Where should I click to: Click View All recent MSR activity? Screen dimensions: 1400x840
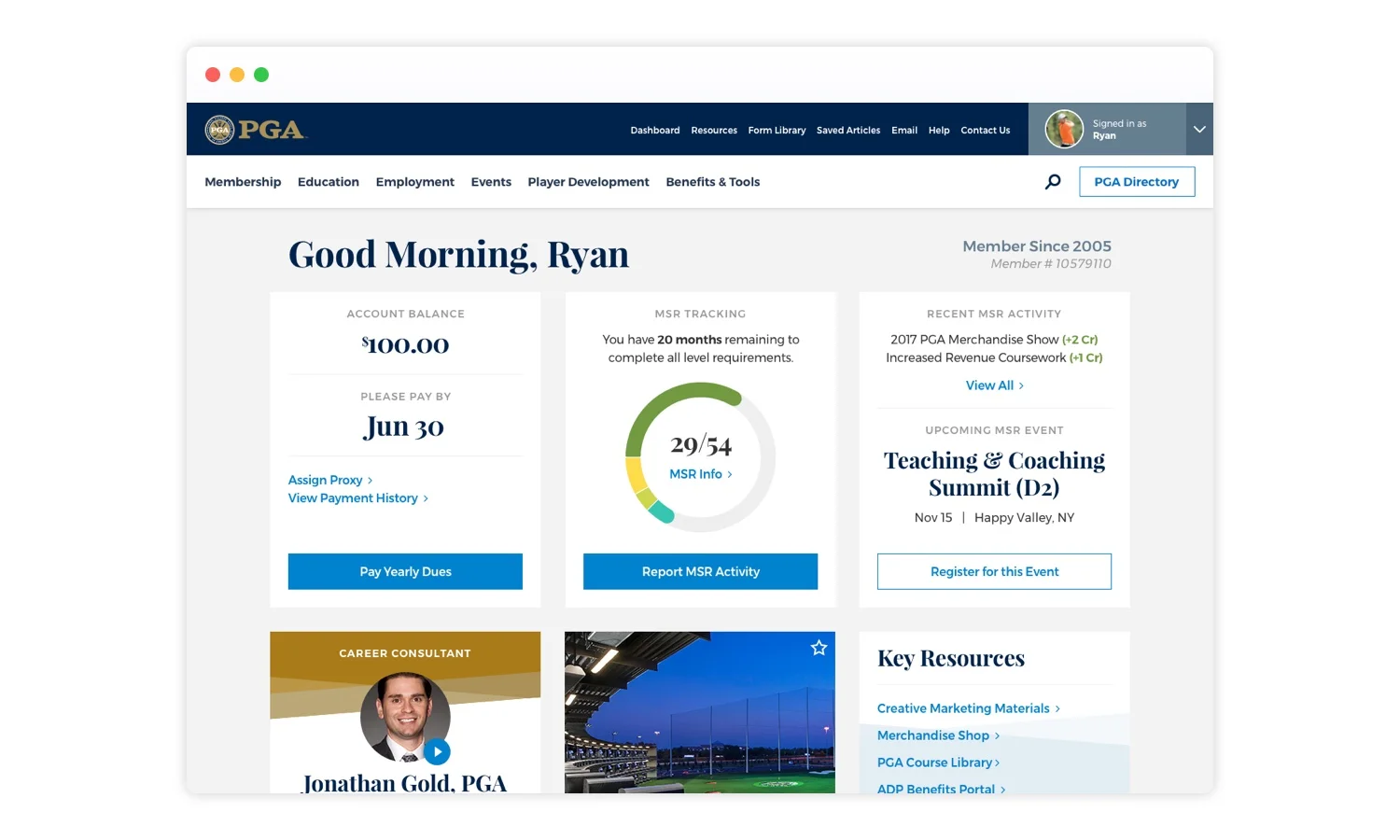coord(995,385)
